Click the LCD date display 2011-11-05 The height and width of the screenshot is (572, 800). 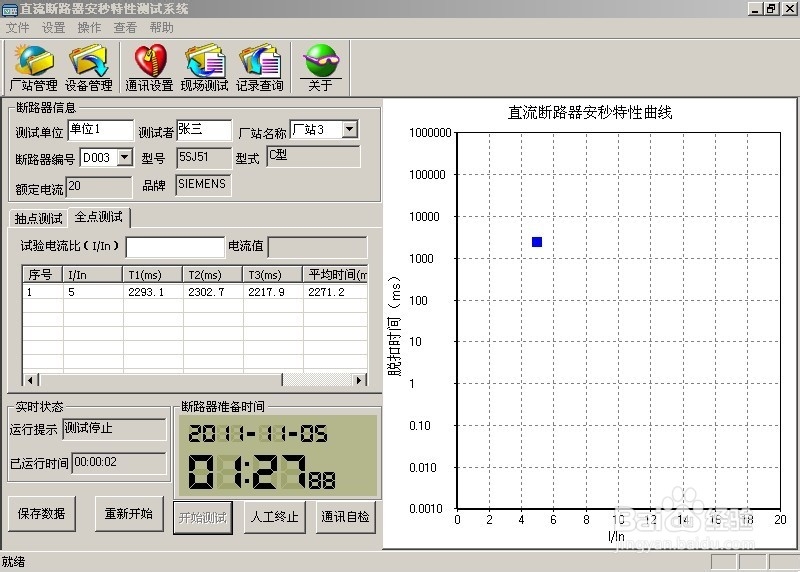(258, 434)
